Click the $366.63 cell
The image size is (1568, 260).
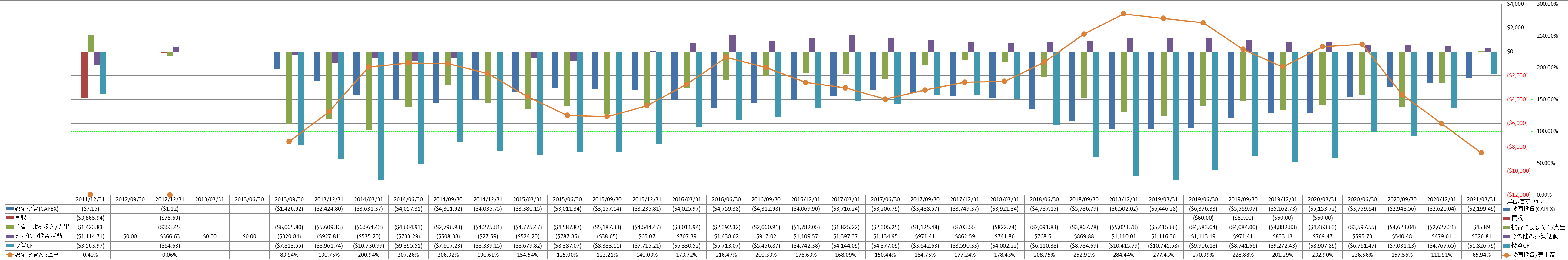170,236
